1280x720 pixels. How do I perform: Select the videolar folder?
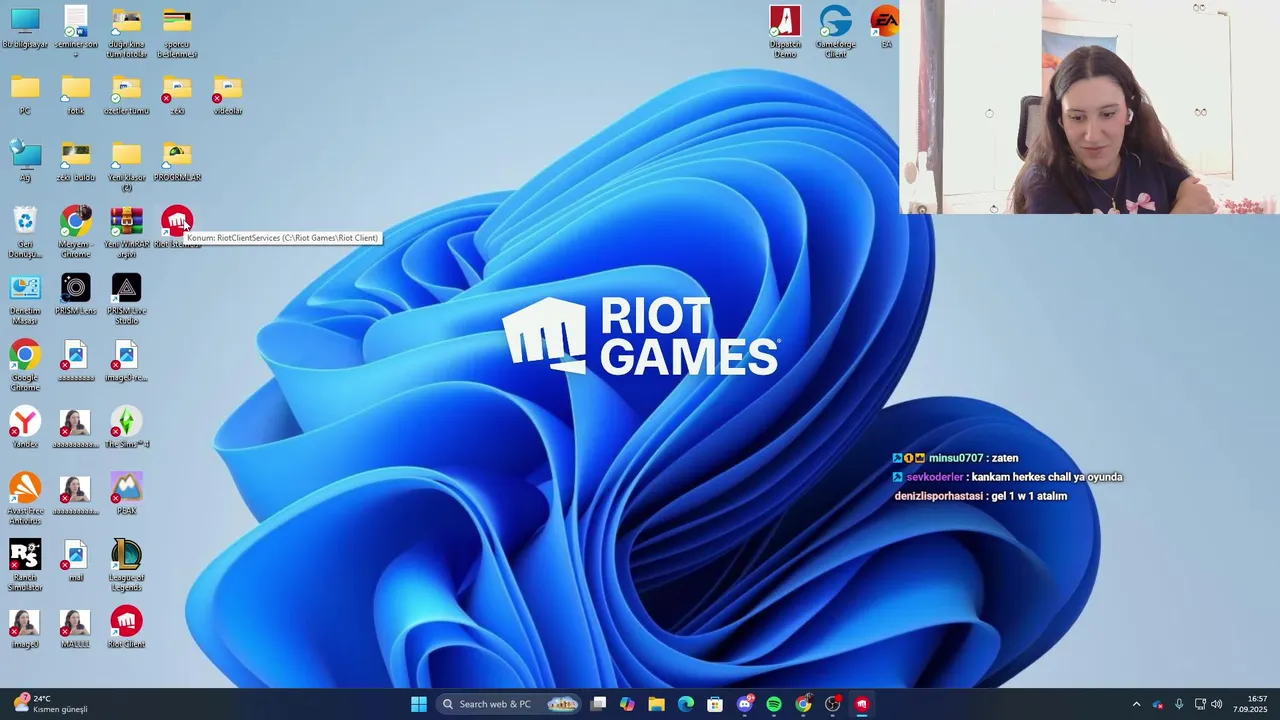click(228, 95)
